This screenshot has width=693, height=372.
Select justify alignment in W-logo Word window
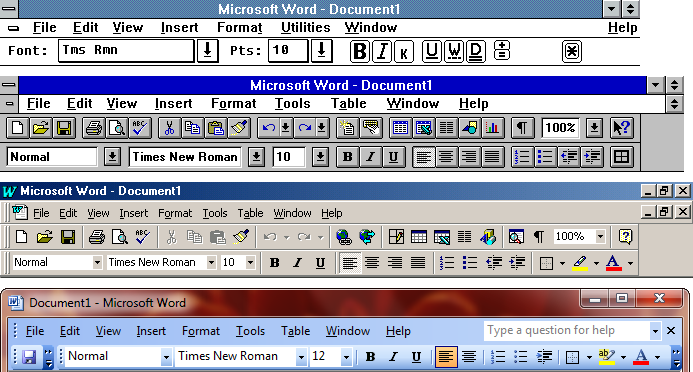pos(418,263)
